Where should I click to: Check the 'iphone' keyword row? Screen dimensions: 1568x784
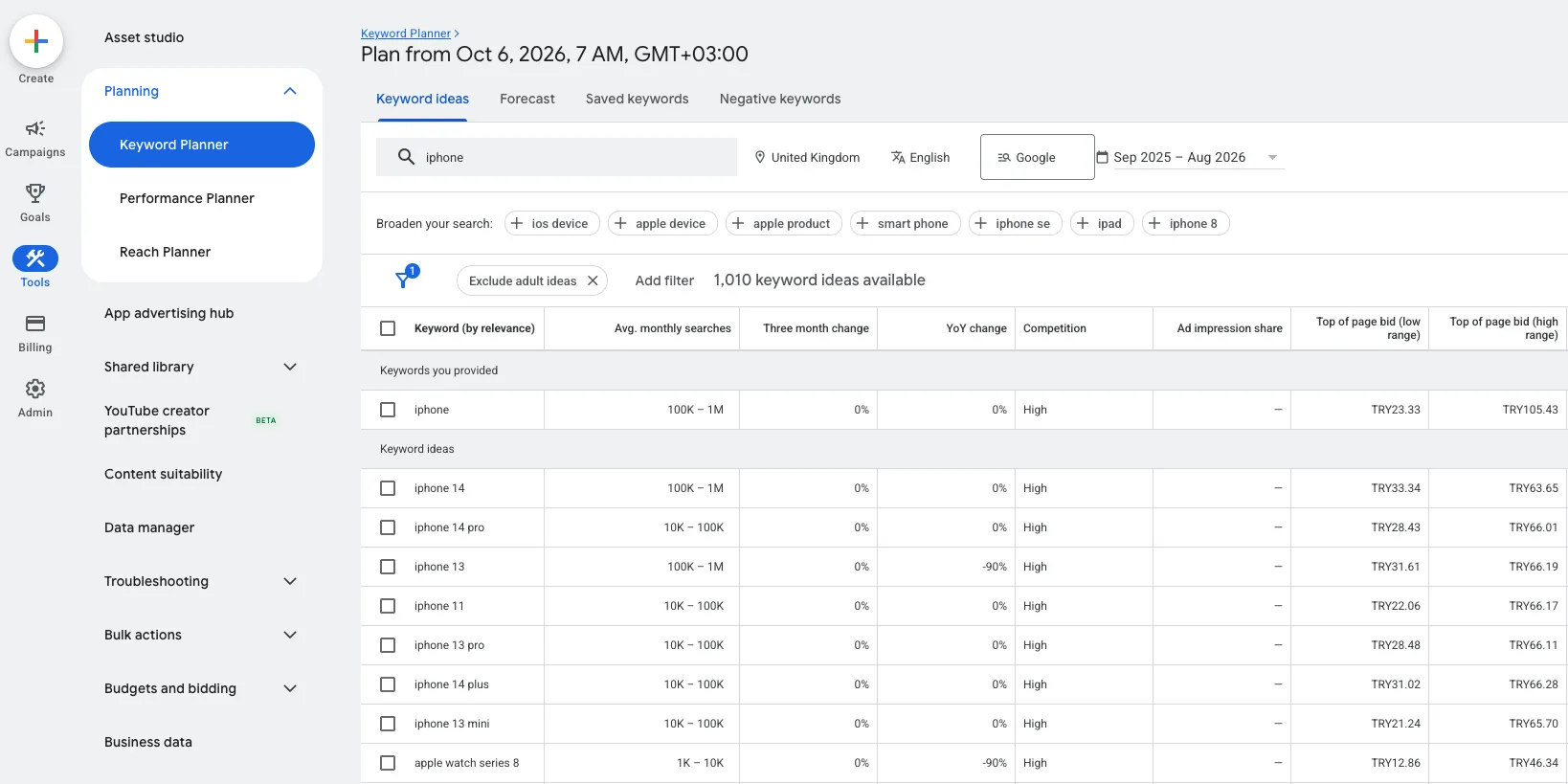(388, 410)
